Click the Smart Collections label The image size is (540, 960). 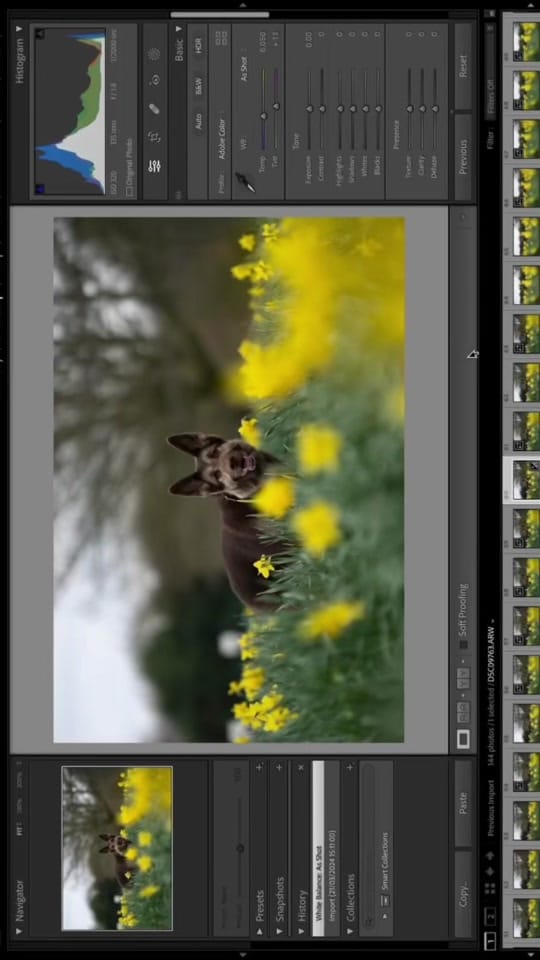(385, 861)
